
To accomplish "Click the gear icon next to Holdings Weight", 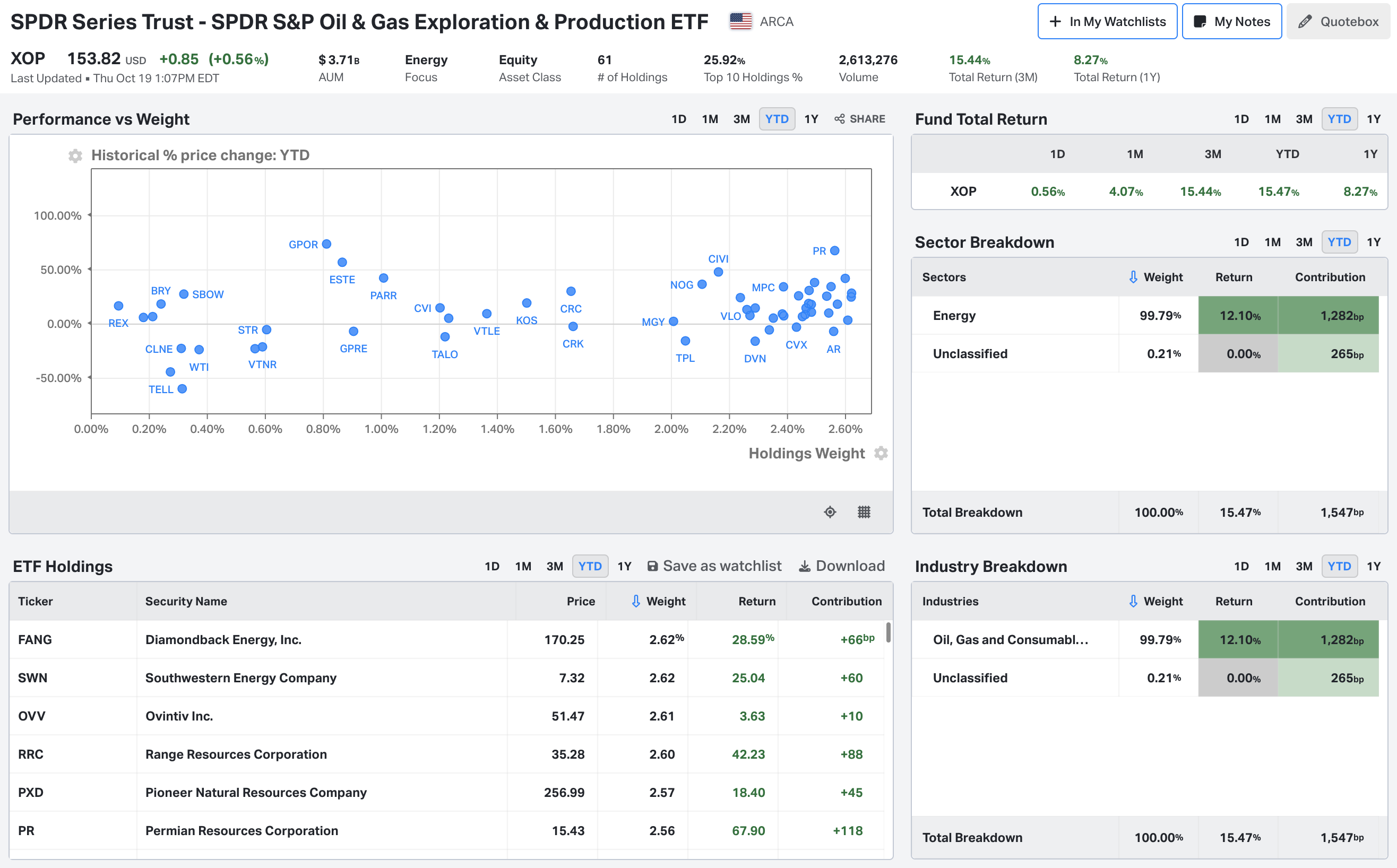I will 881,454.
